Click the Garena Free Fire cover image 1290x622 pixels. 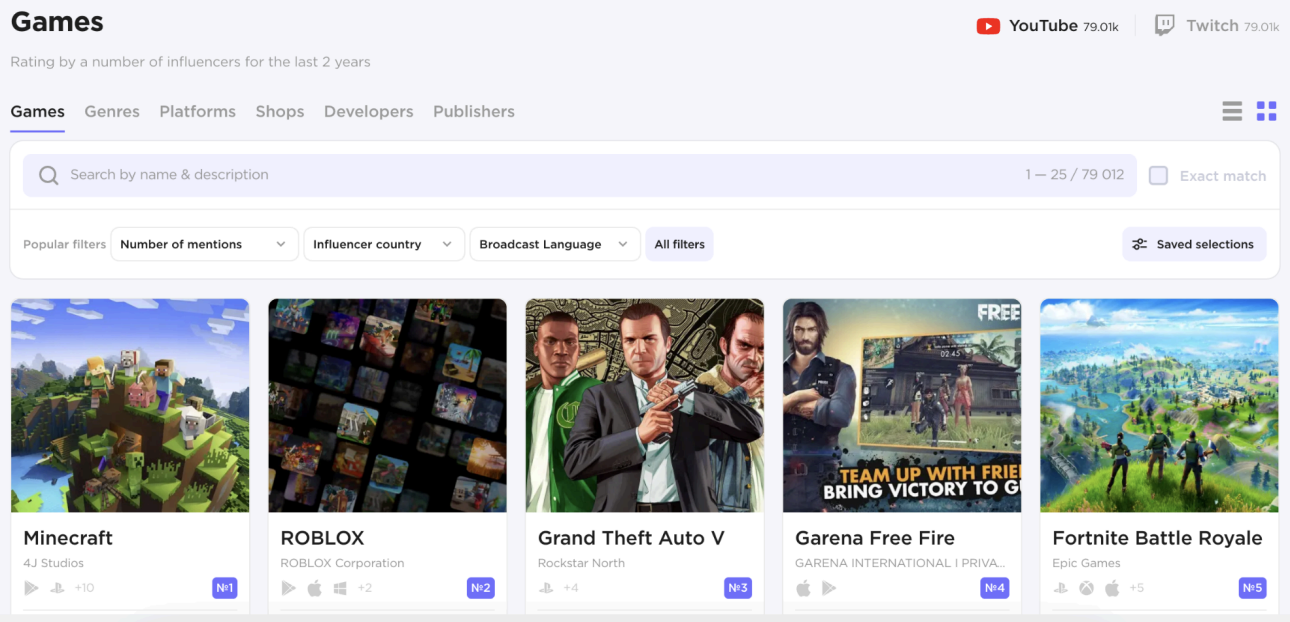pos(901,405)
